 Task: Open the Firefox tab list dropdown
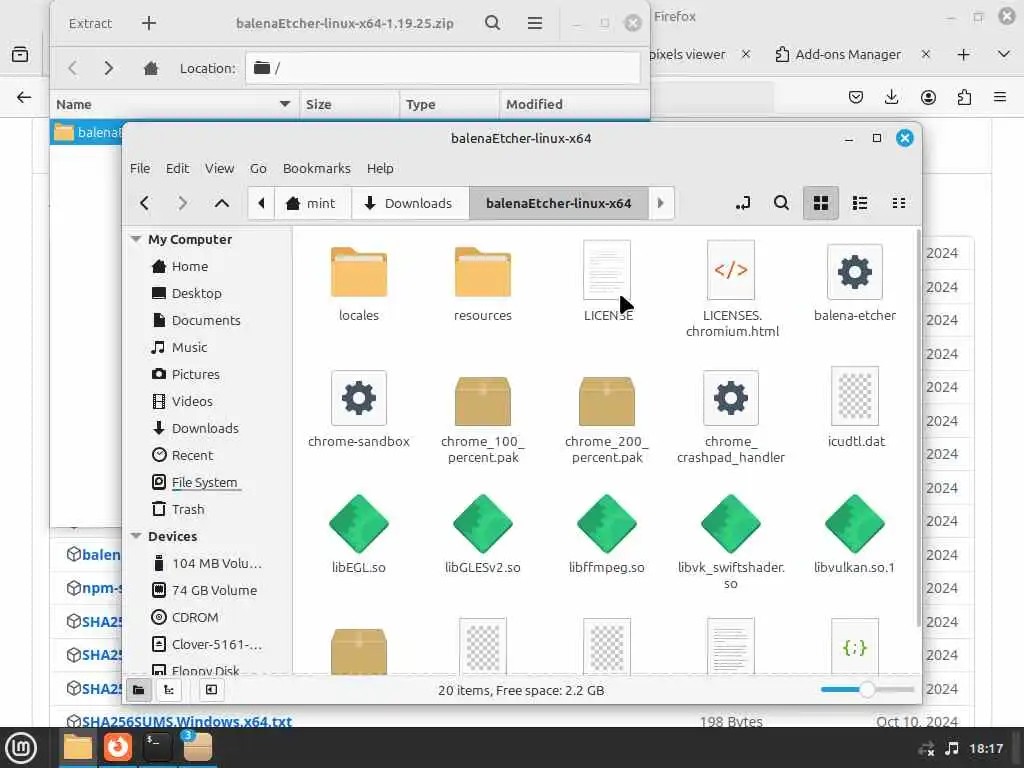click(1004, 54)
